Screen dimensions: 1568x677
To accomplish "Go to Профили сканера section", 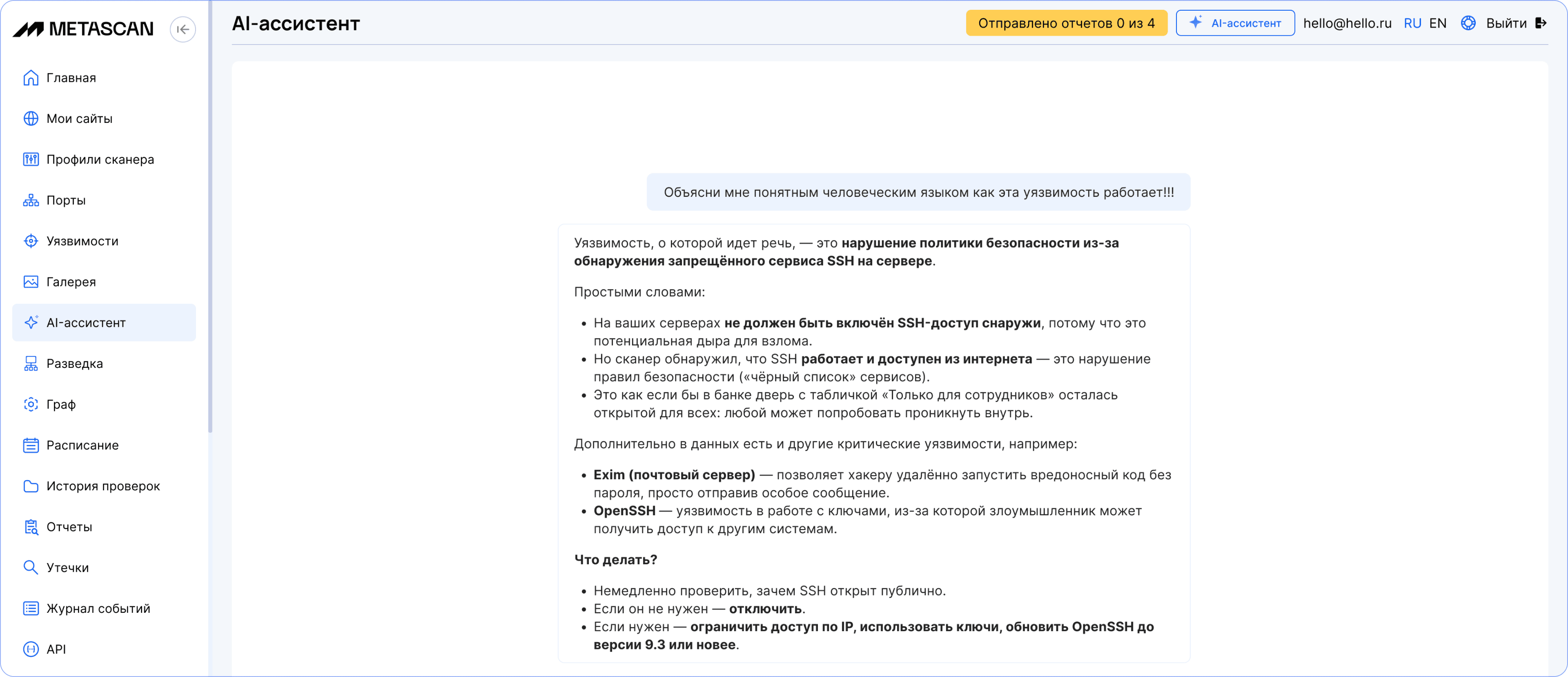I will point(104,159).
